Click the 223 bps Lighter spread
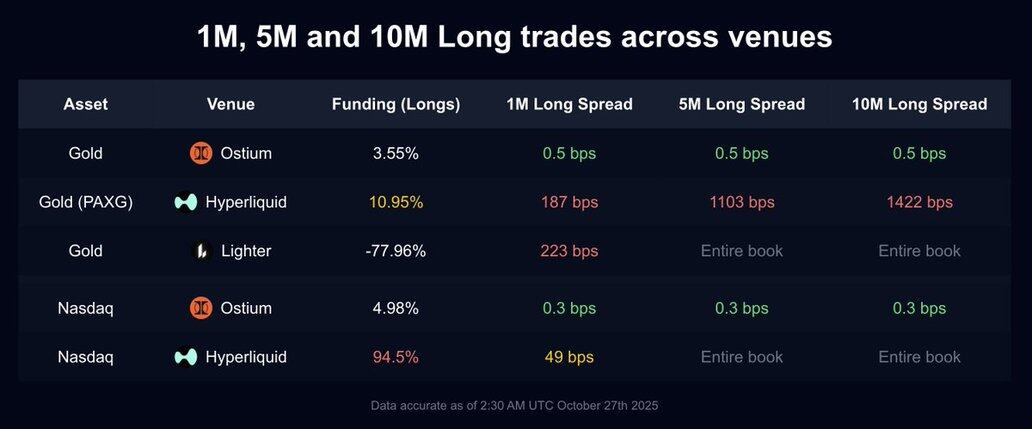 570,251
